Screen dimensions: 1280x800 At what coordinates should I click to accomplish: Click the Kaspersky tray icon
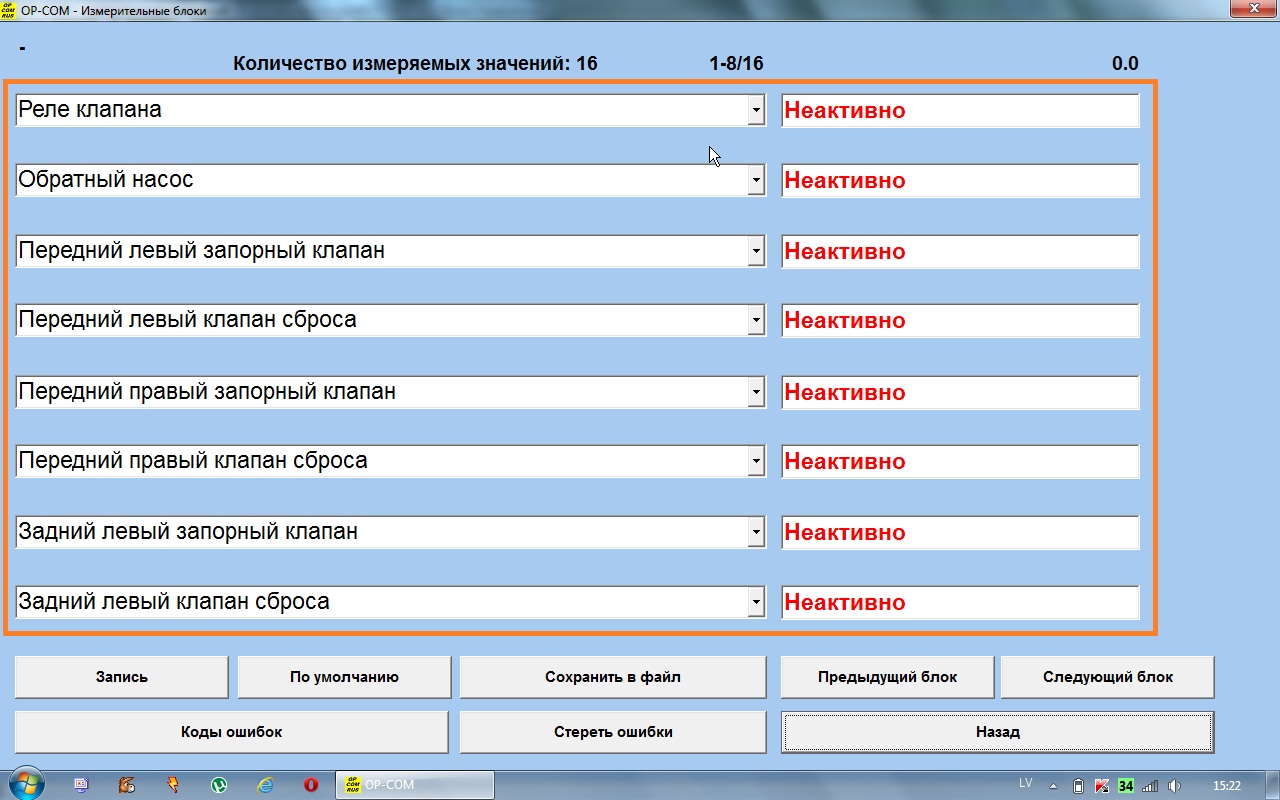point(1101,786)
